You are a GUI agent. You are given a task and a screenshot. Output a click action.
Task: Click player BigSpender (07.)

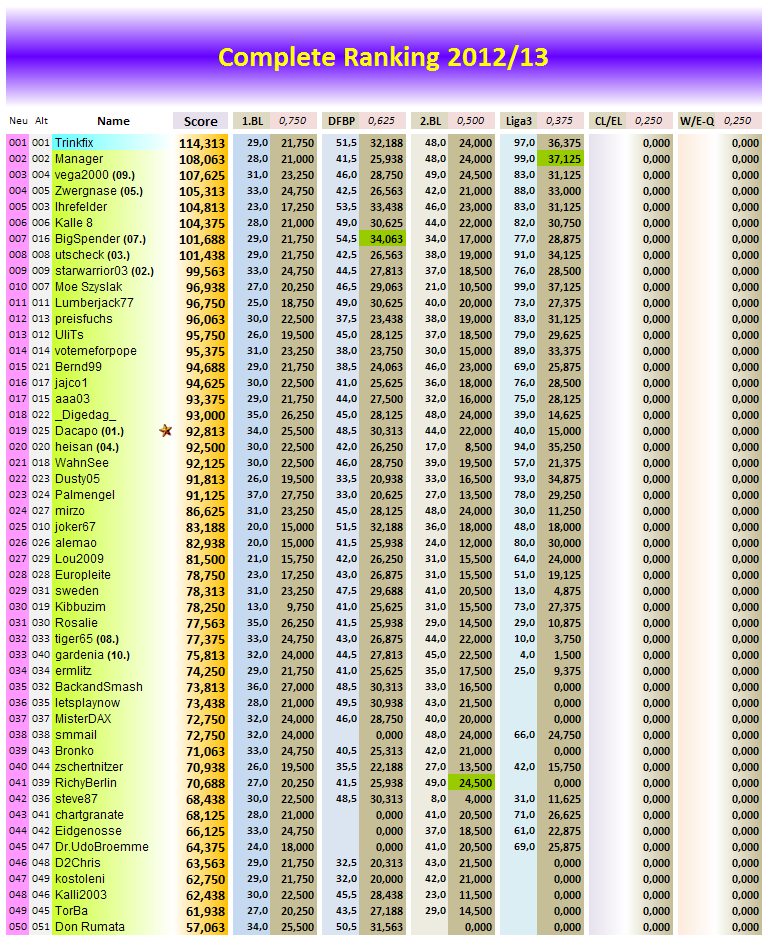tap(100, 239)
